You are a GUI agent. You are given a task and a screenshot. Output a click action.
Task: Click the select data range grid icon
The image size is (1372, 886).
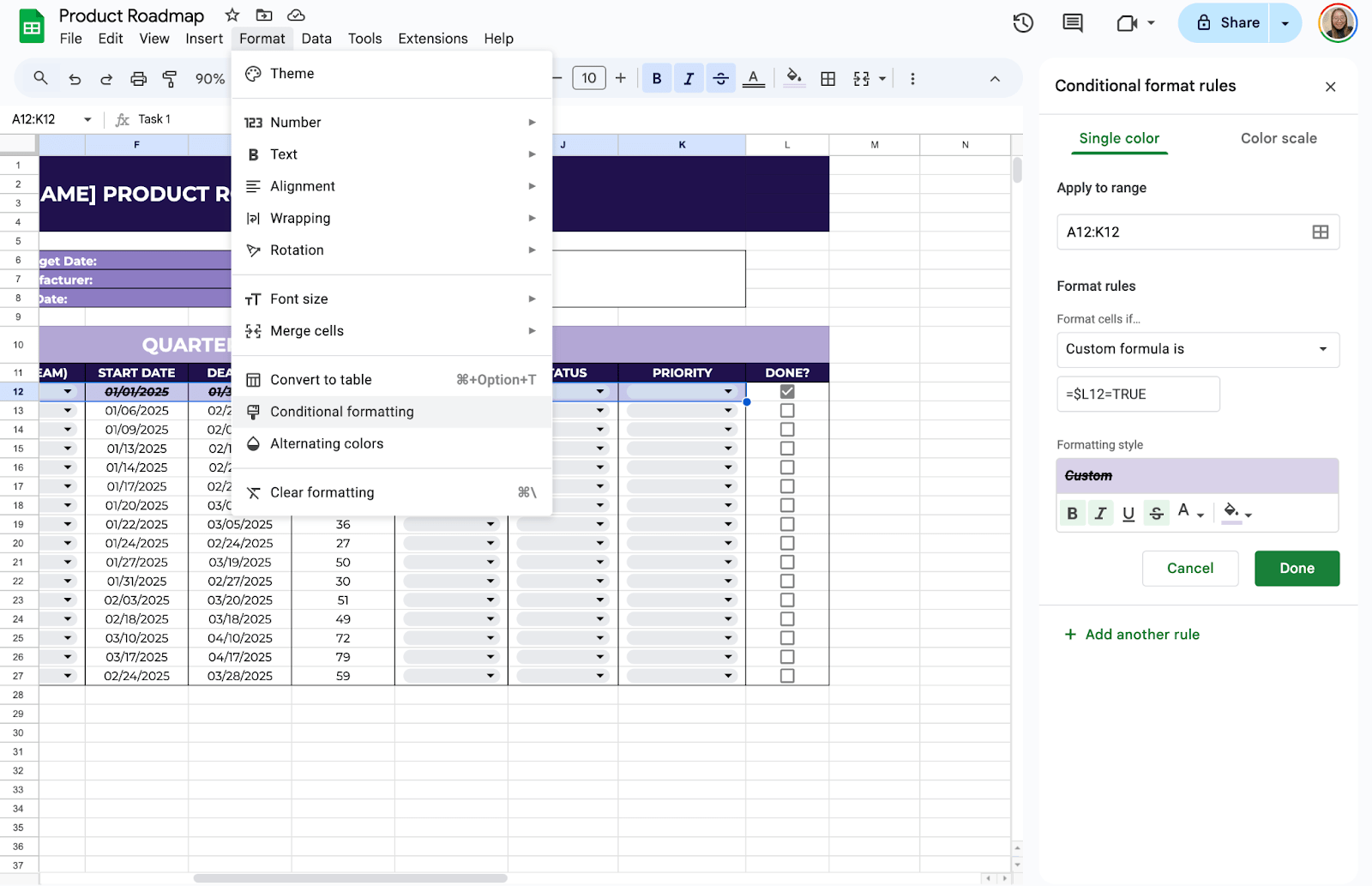pos(1320,232)
